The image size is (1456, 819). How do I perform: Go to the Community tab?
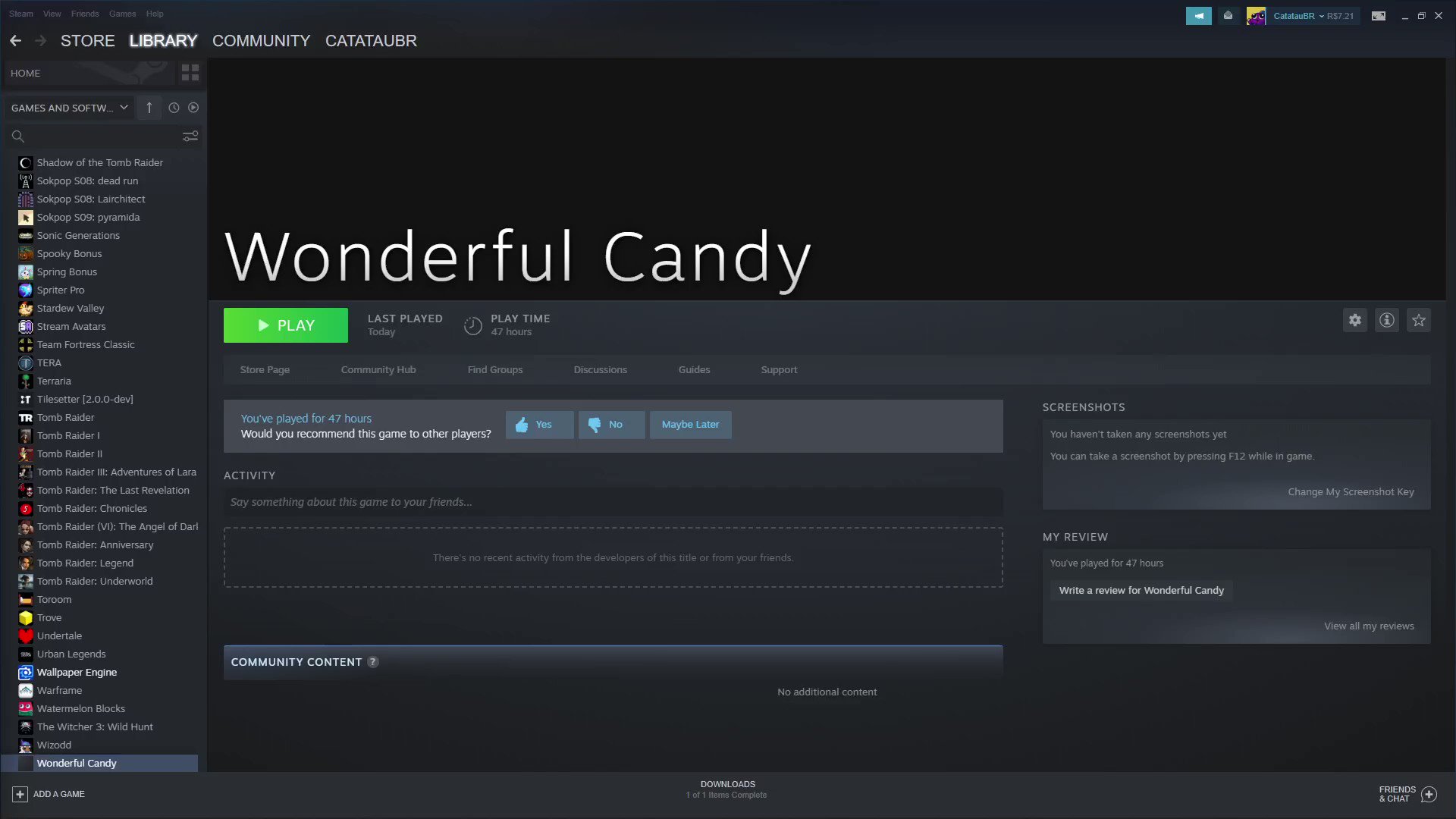261,41
